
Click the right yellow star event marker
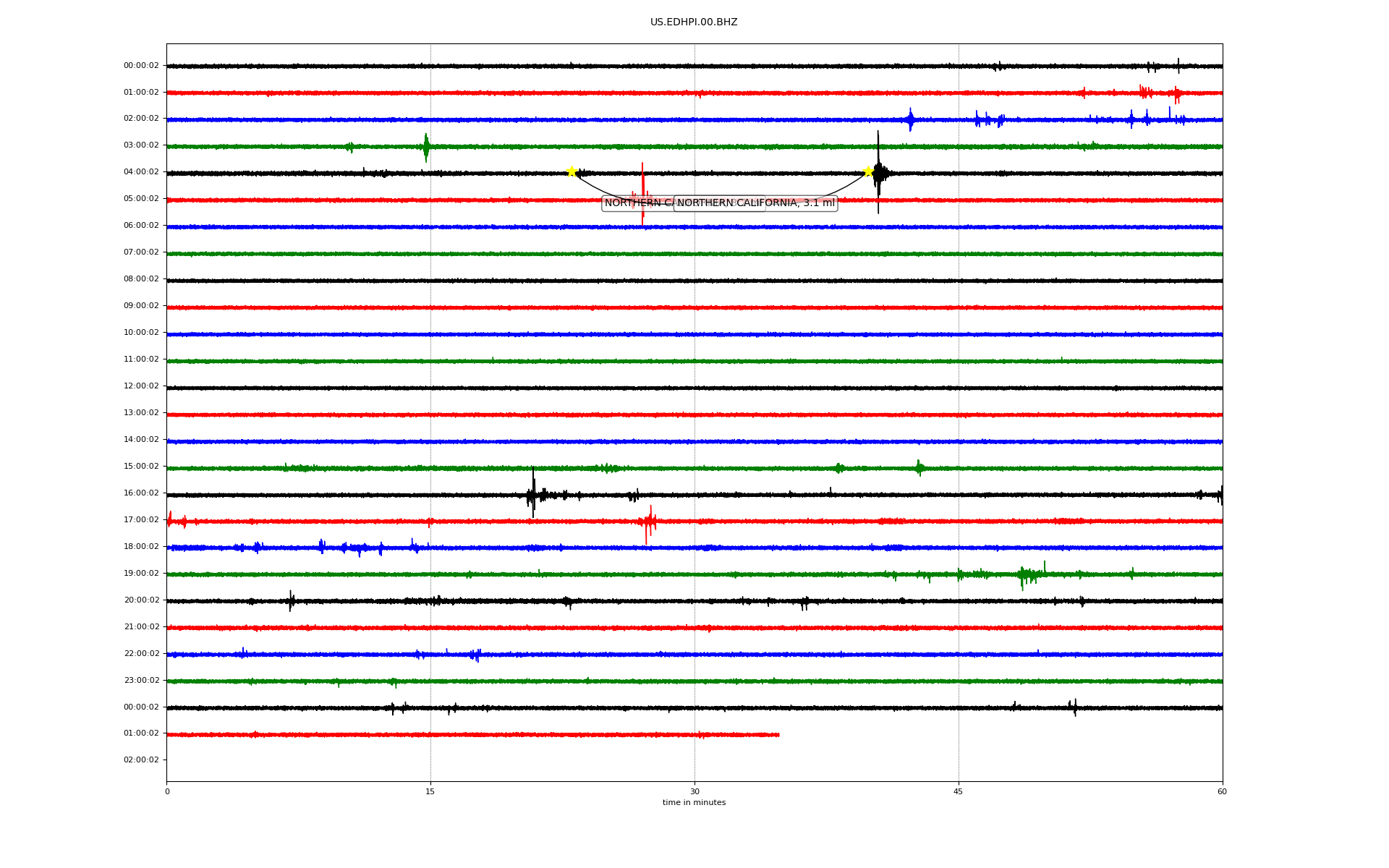click(x=868, y=171)
